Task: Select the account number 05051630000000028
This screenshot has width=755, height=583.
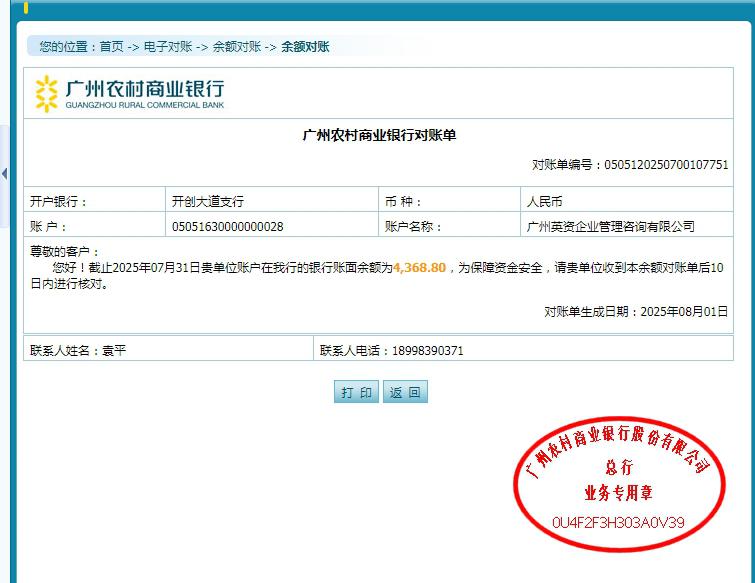Action: 228,227
